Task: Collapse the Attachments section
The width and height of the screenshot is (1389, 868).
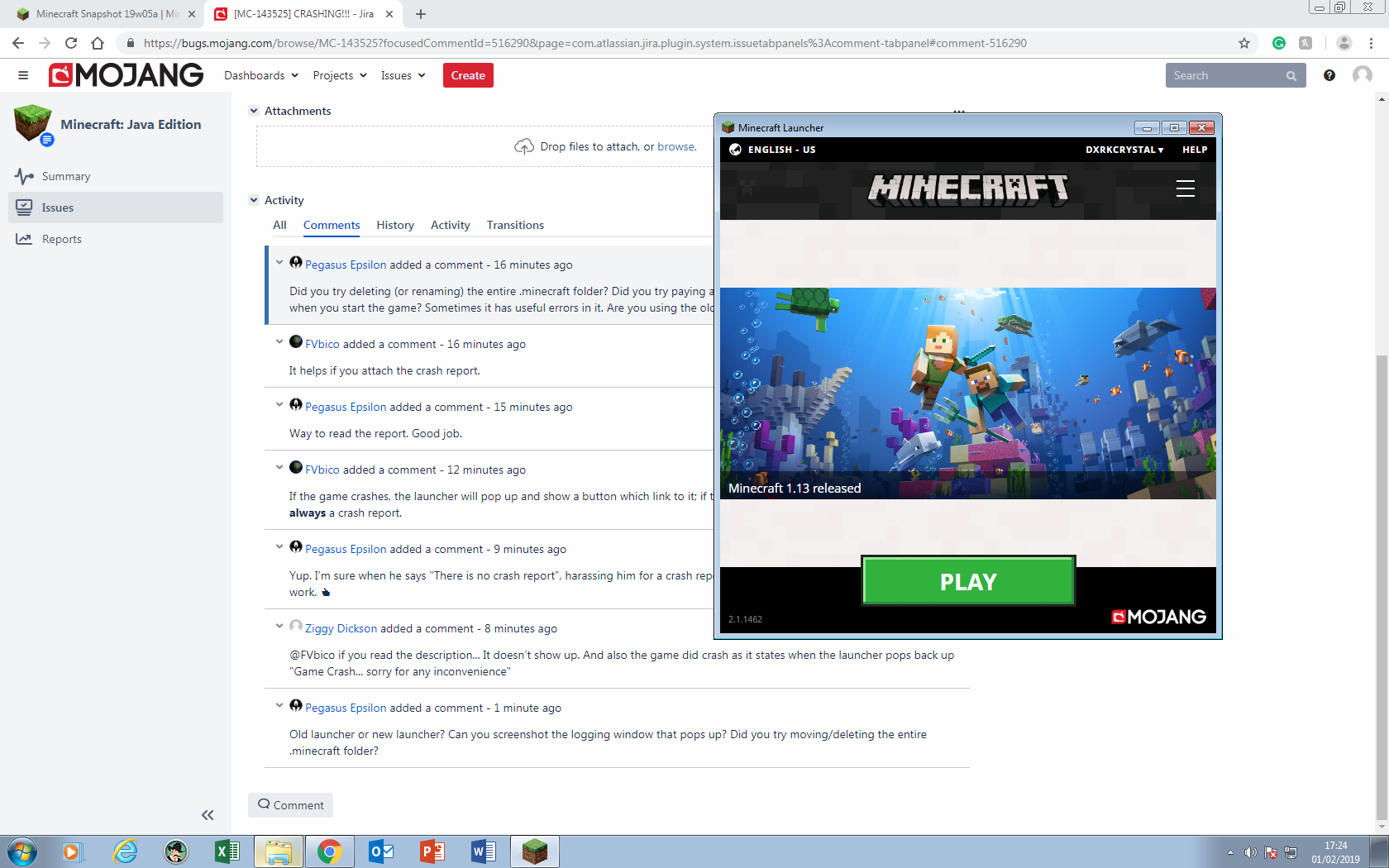Action: click(254, 111)
